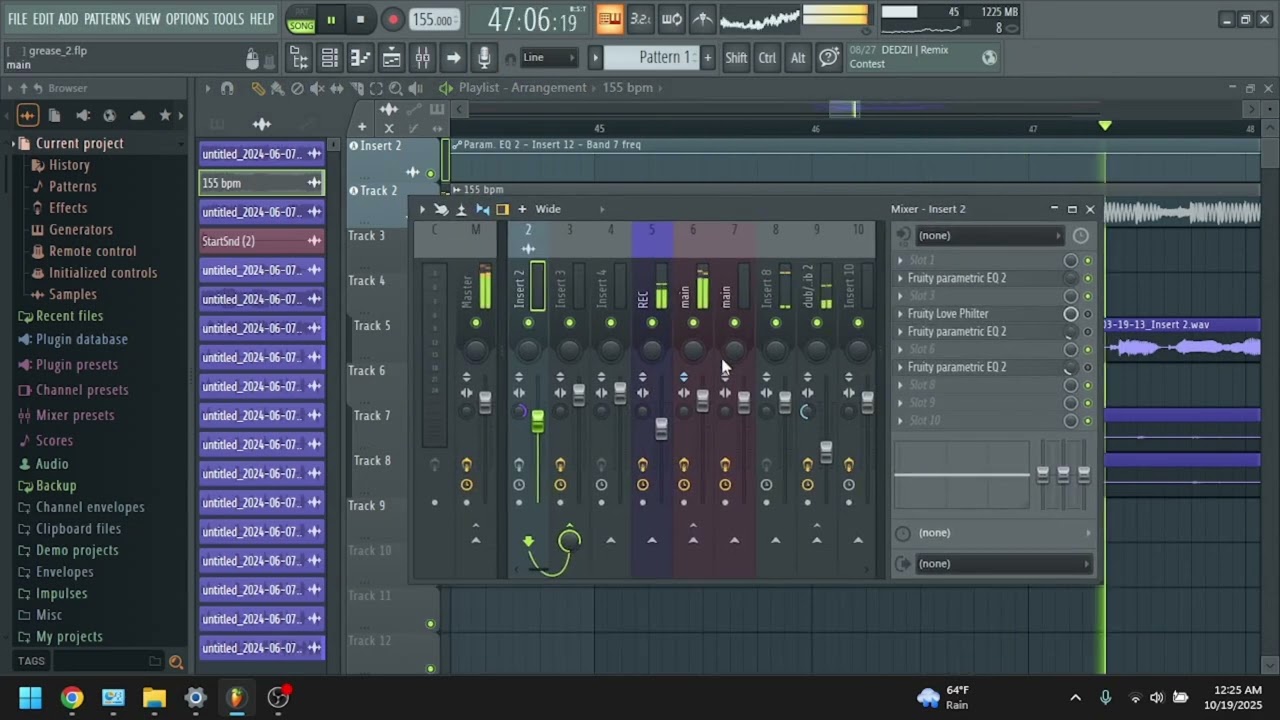Image resolution: width=1280 pixels, height=720 pixels.
Task: Click the Ctrl modifier button
Action: click(767, 58)
